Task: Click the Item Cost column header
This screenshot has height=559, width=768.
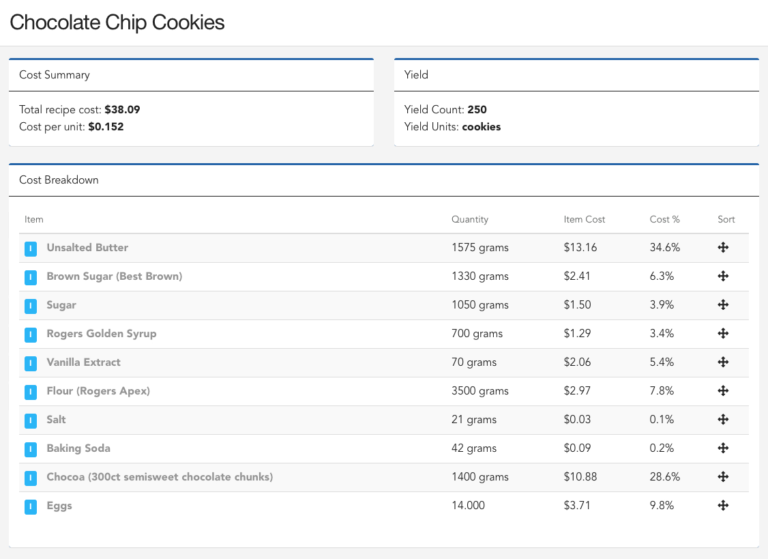Action: pyautogui.click(x=584, y=219)
